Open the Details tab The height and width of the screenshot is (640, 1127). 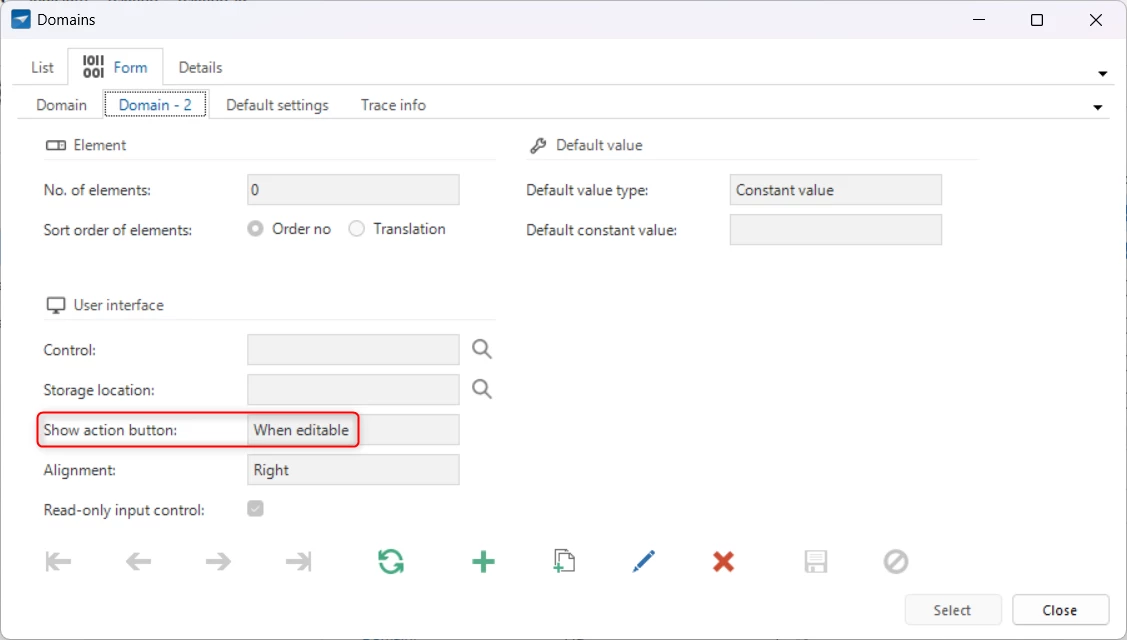200,68
